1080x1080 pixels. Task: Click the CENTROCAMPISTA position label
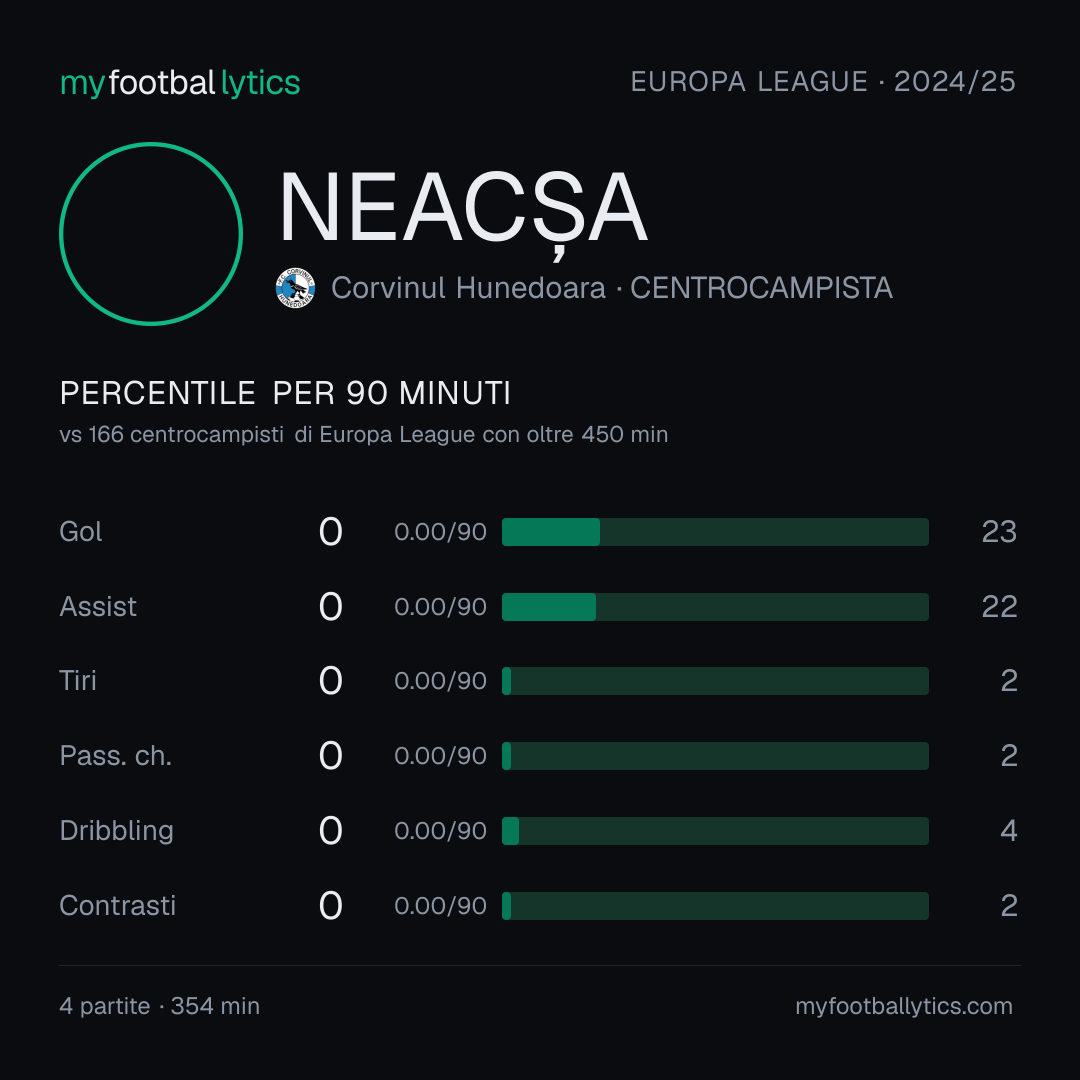point(762,288)
